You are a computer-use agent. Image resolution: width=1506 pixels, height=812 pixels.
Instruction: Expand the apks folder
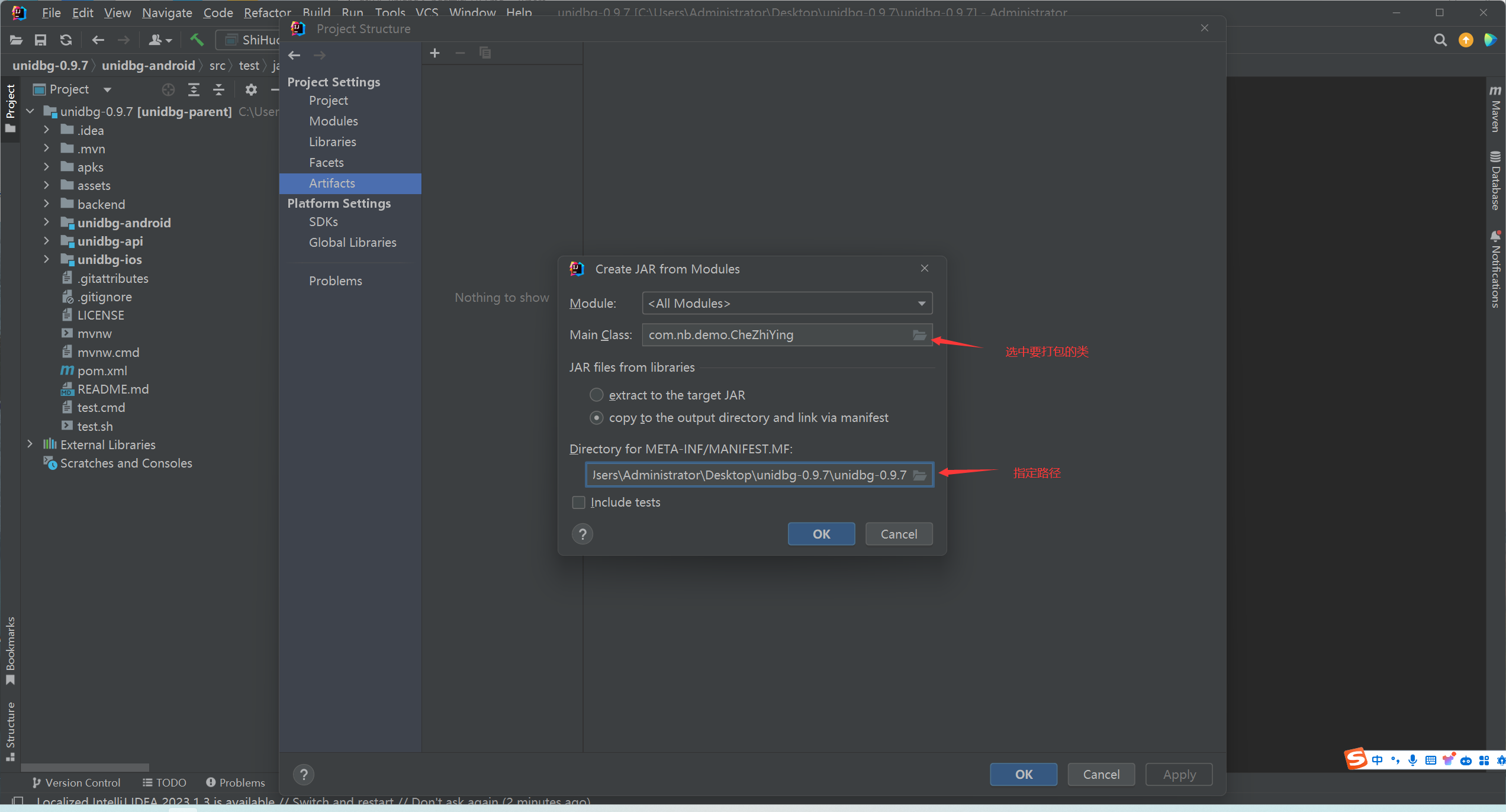(x=46, y=167)
